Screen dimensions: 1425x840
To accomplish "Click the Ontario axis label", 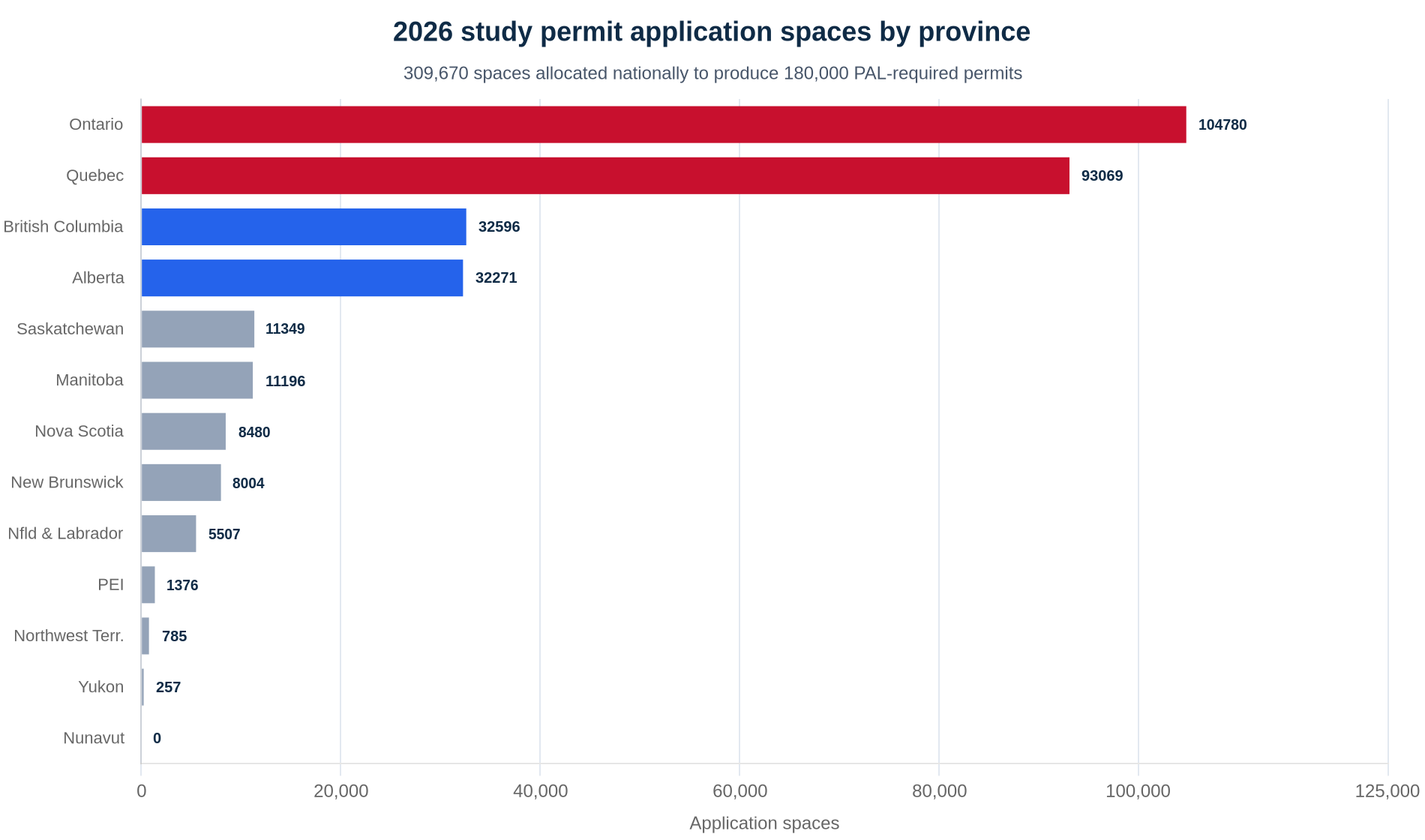I will coord(96,124).
